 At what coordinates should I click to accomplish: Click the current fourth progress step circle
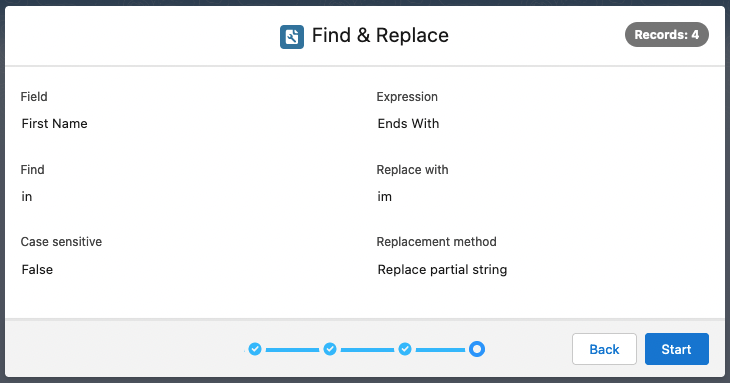477,349
